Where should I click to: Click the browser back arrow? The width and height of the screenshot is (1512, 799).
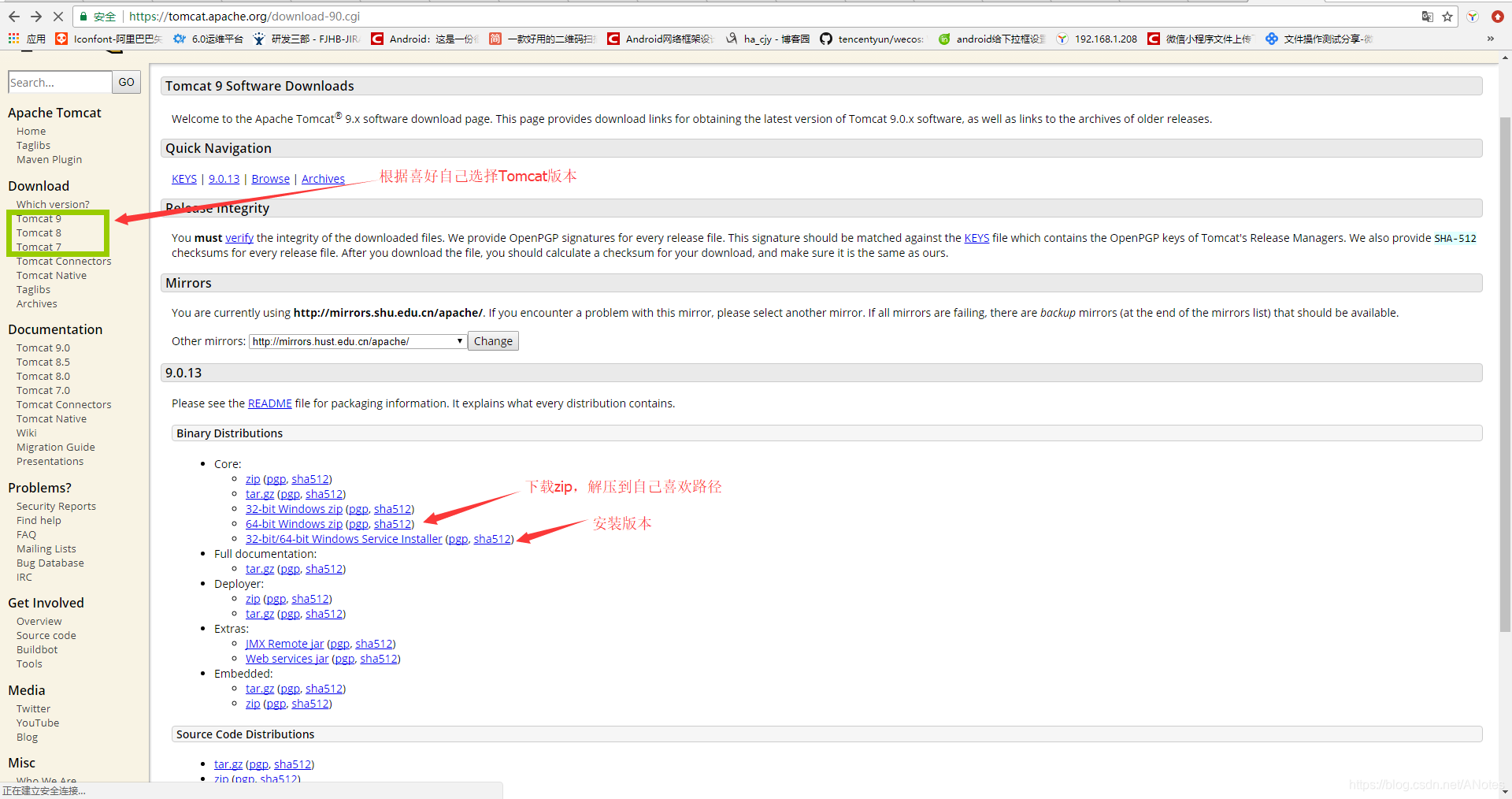click(15, 16)
